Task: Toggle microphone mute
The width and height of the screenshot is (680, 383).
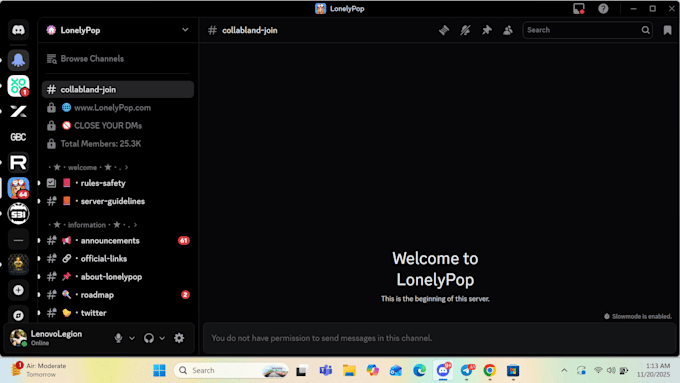Action: click(118, 338)
